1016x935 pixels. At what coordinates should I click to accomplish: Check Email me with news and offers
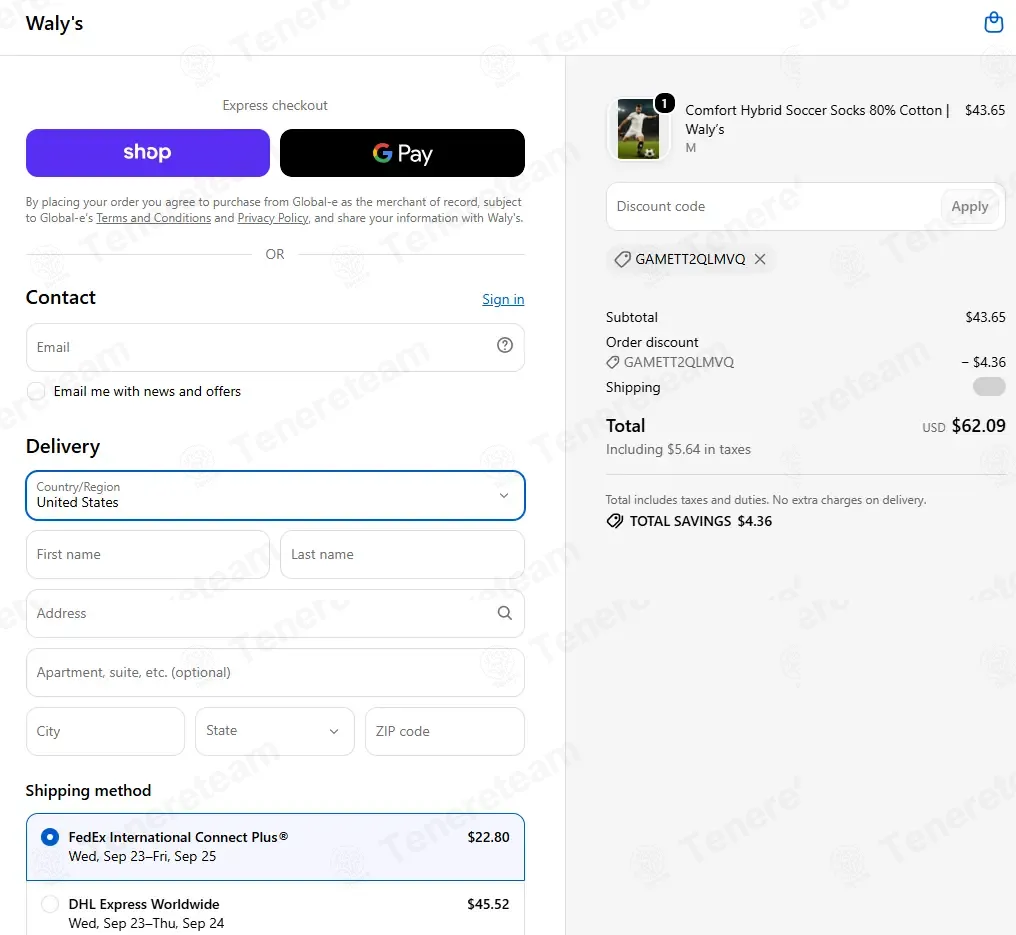[36, 391]
